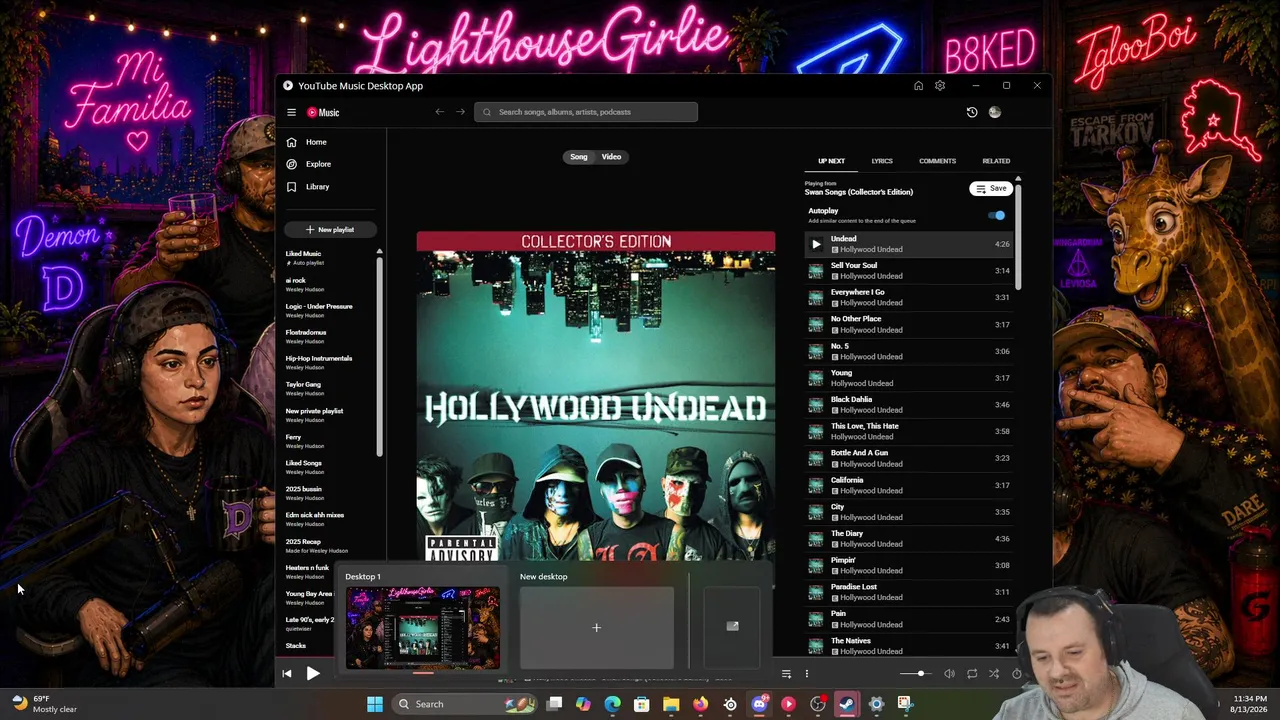
Task: Click the taskbar Search box
Action: click(x=466, y=704)
